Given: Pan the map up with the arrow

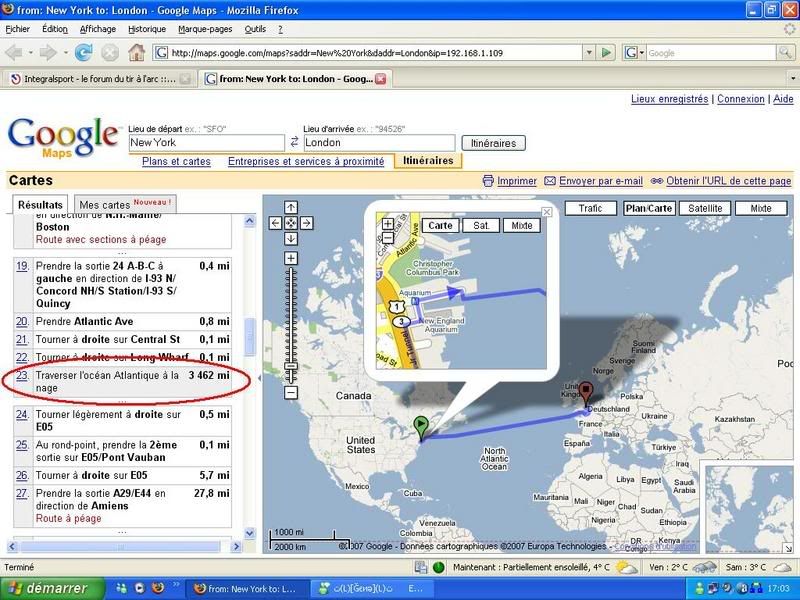Looking at the screenshot, I should [291, 207].
